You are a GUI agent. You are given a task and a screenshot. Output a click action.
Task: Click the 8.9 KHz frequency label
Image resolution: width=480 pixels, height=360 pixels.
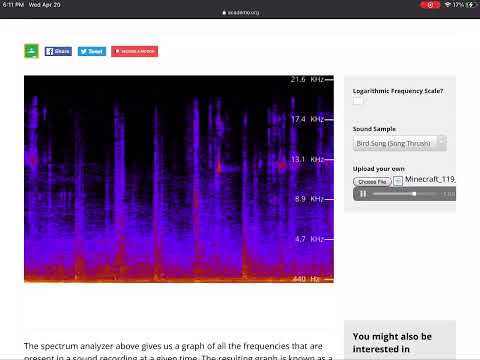click(309, 199)
